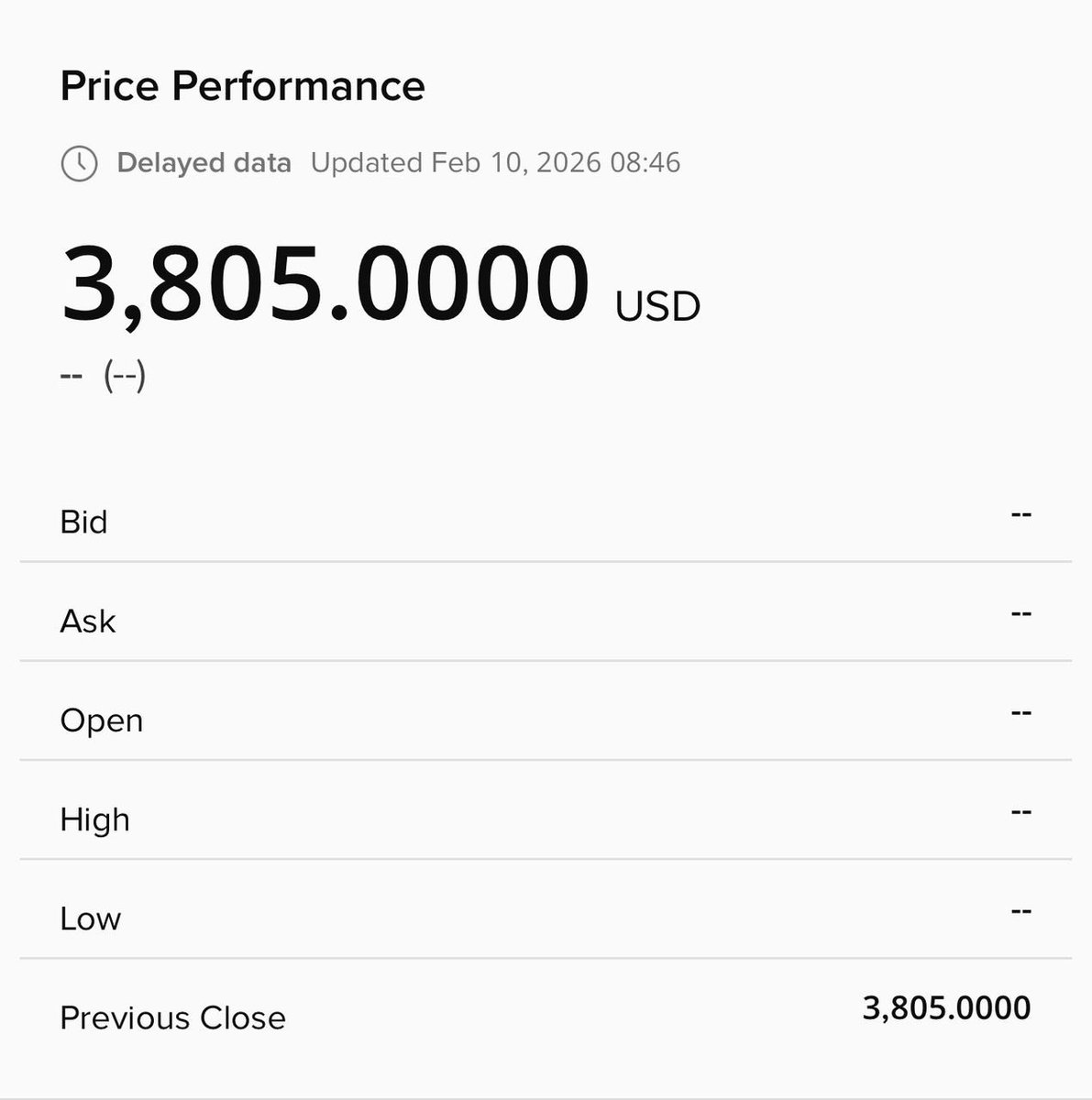The width and height of the screenshot is (1092, 1100).
Task: Select the Ask row label
Action: tap(88, 621)
